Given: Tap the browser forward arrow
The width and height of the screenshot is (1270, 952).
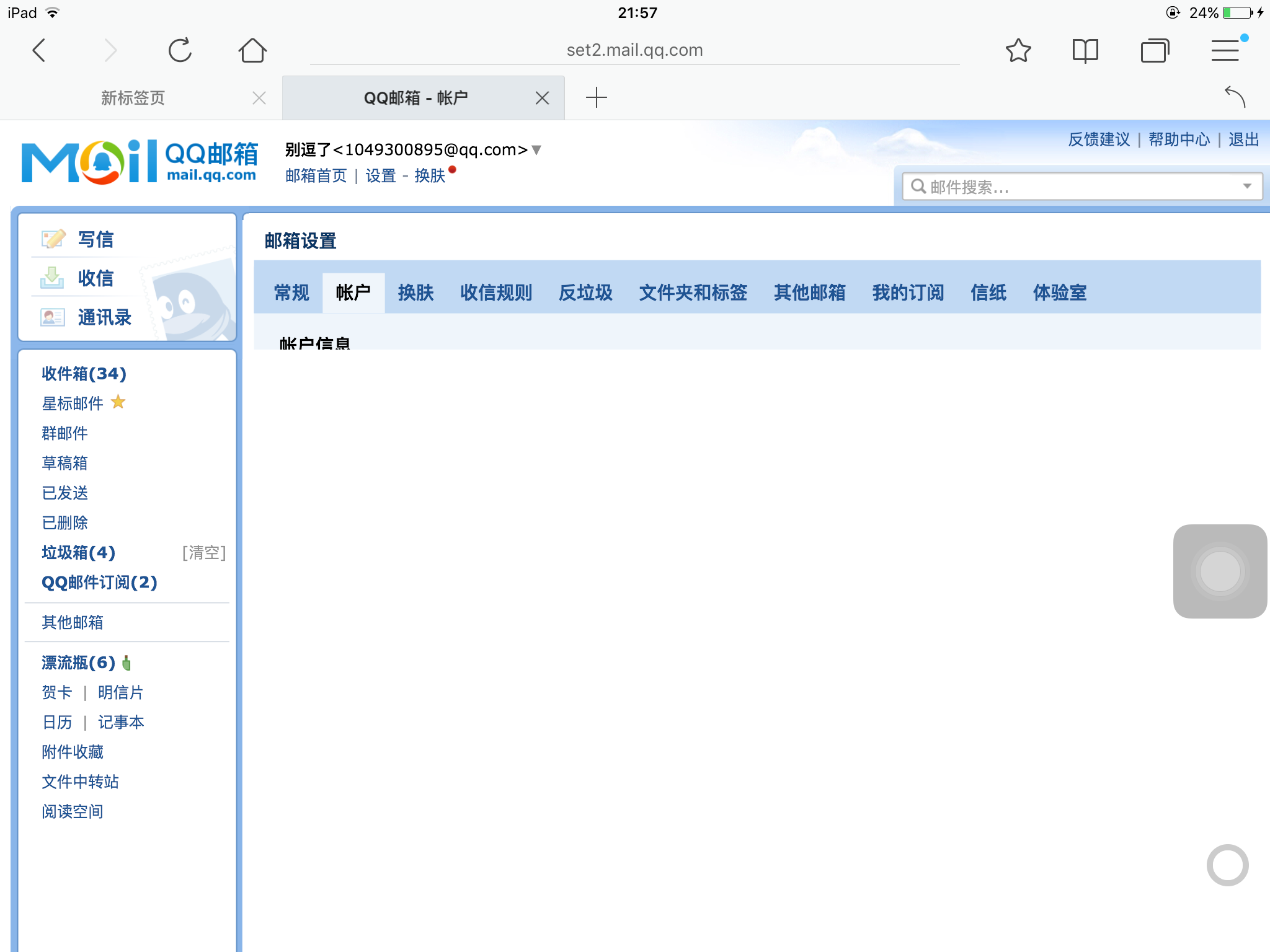Looking at the screenshot, I should 110,50.
